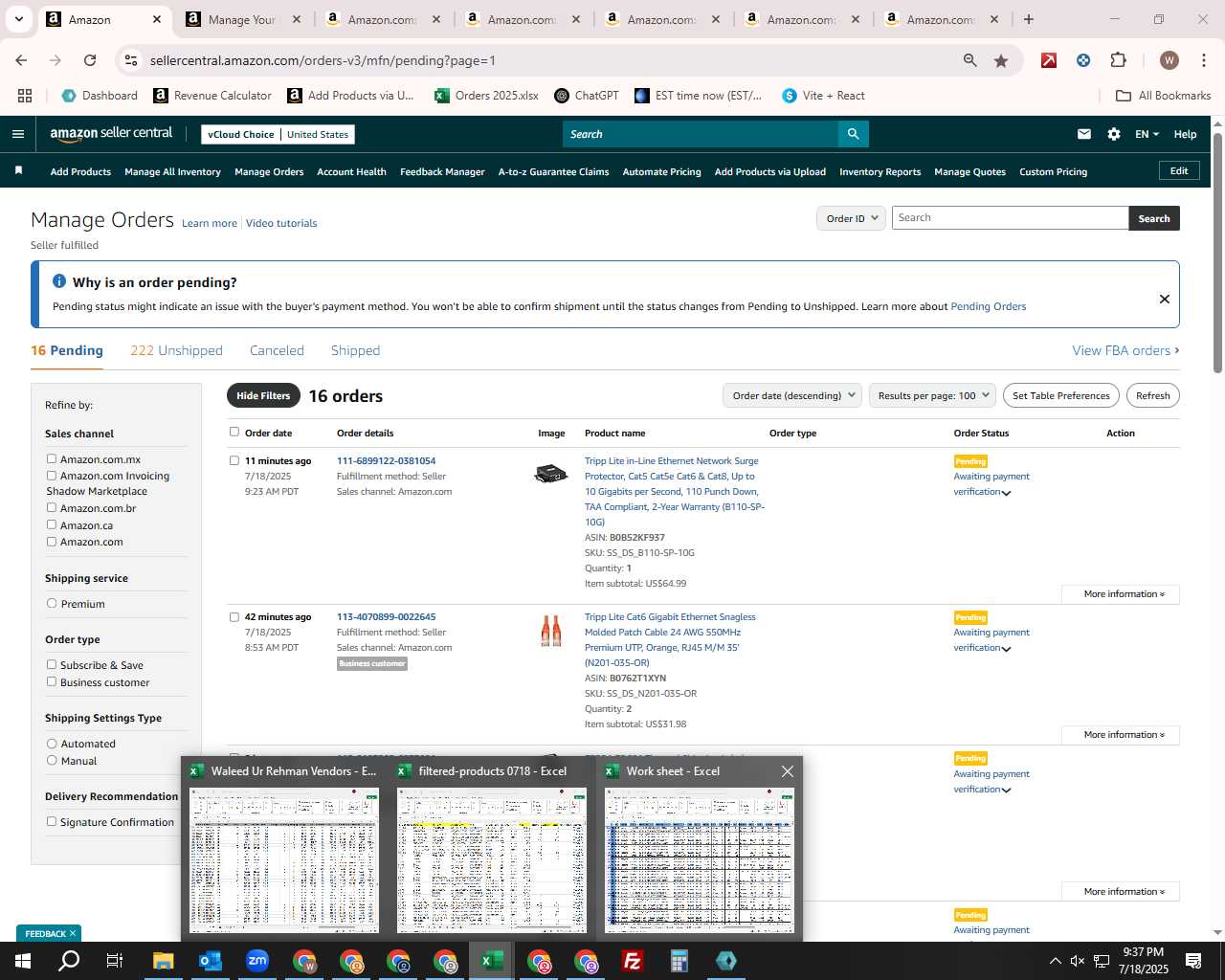This screenshot has height=980, width=1225.
Task: Open the Windows Start menu
Action: 22,961
